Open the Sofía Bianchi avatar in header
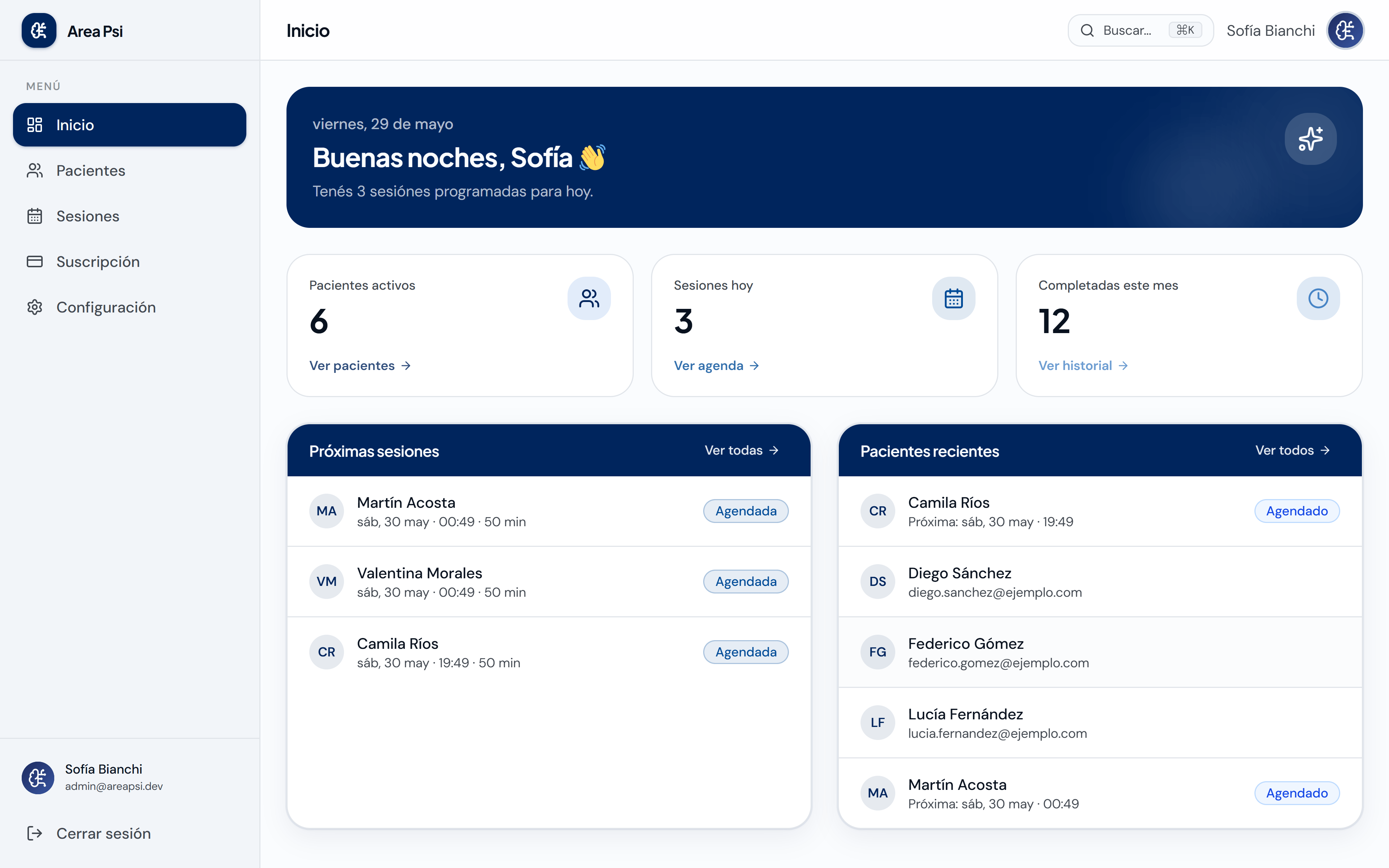This screenshot has height=868, width=1389. point(1345,30)
